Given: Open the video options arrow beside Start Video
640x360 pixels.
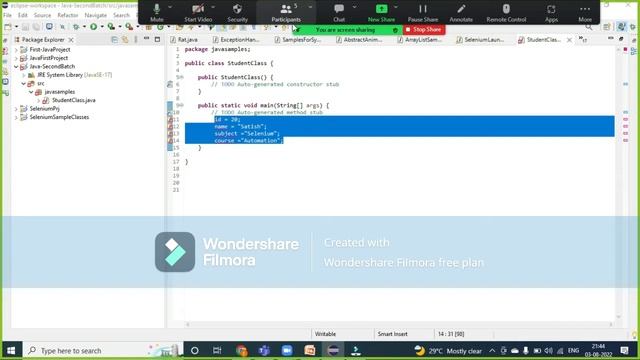Looking at the screenshot, I should click(213, 7).
